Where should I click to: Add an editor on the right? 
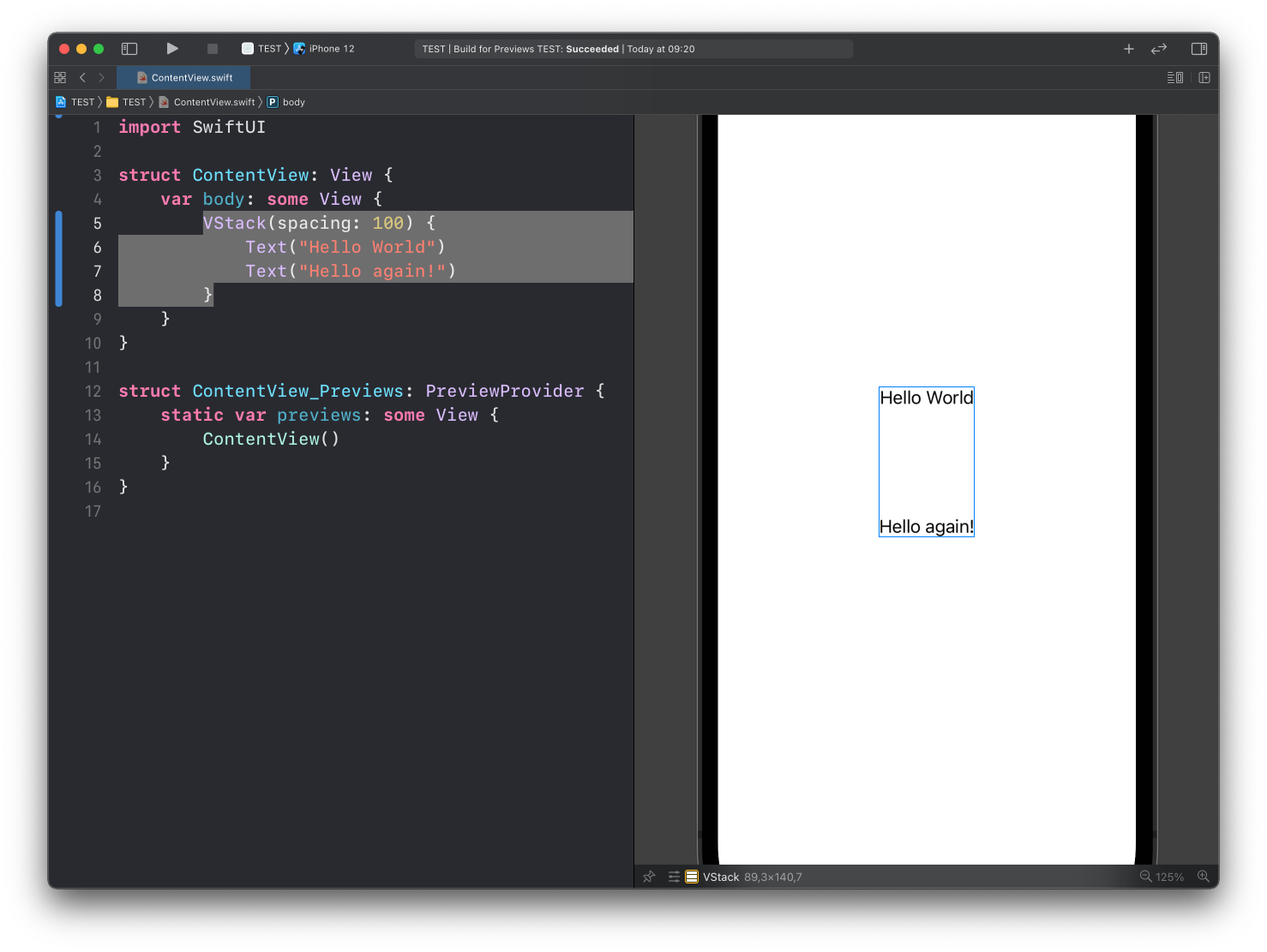pyautogui.click(x=1204, y=77)
